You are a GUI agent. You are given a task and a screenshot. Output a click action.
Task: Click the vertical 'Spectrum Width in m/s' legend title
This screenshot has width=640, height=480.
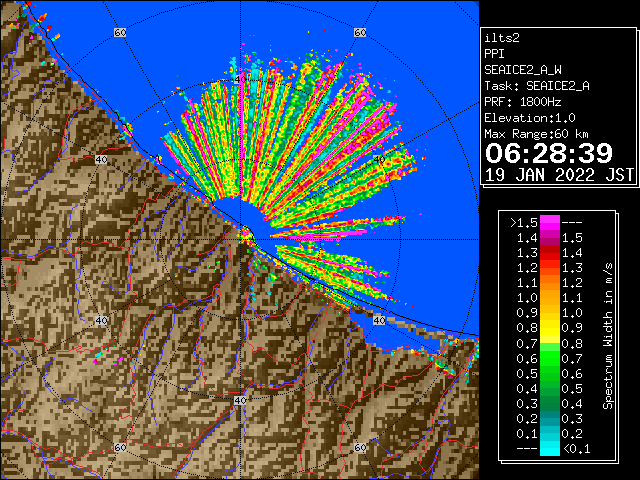click(x=607, y=336)
